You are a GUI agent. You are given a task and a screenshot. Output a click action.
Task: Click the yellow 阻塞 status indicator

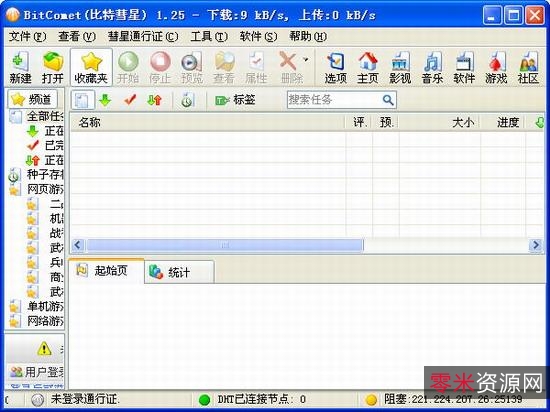coord(371,399)
